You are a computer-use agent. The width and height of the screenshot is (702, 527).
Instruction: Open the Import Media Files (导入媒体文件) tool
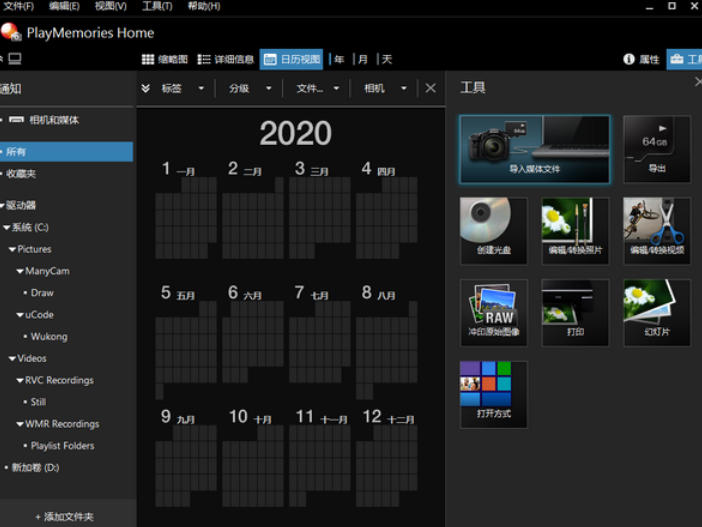[534, 149]
